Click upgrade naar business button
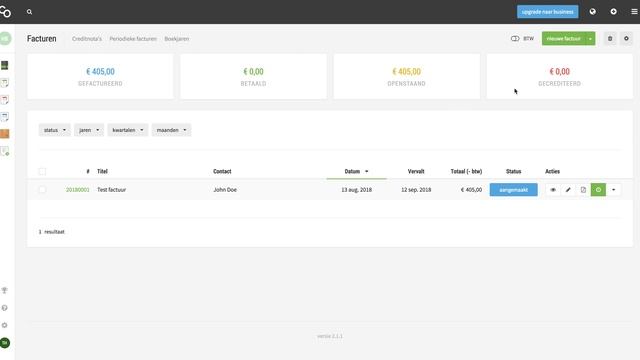 (x=547, y=12)
